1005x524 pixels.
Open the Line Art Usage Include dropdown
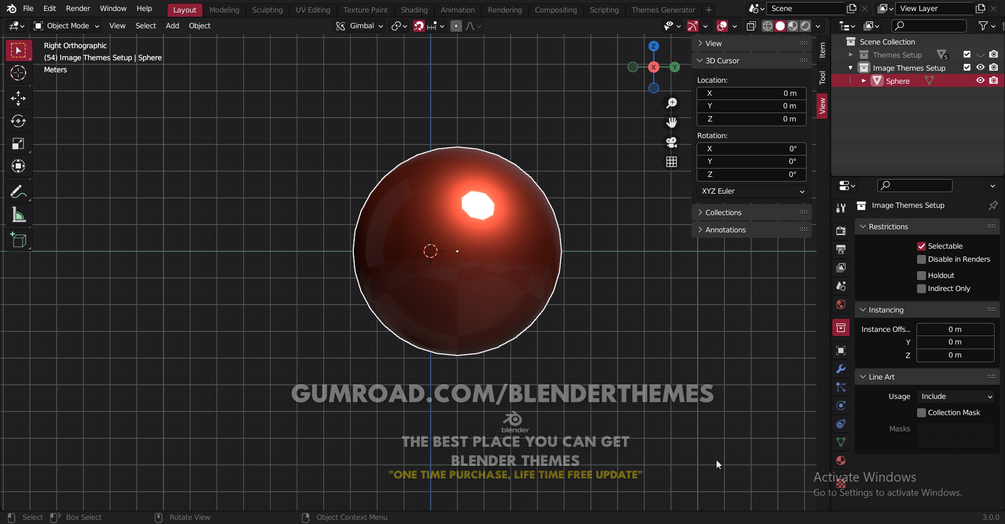pyautogui.click(x=956, y=397)
